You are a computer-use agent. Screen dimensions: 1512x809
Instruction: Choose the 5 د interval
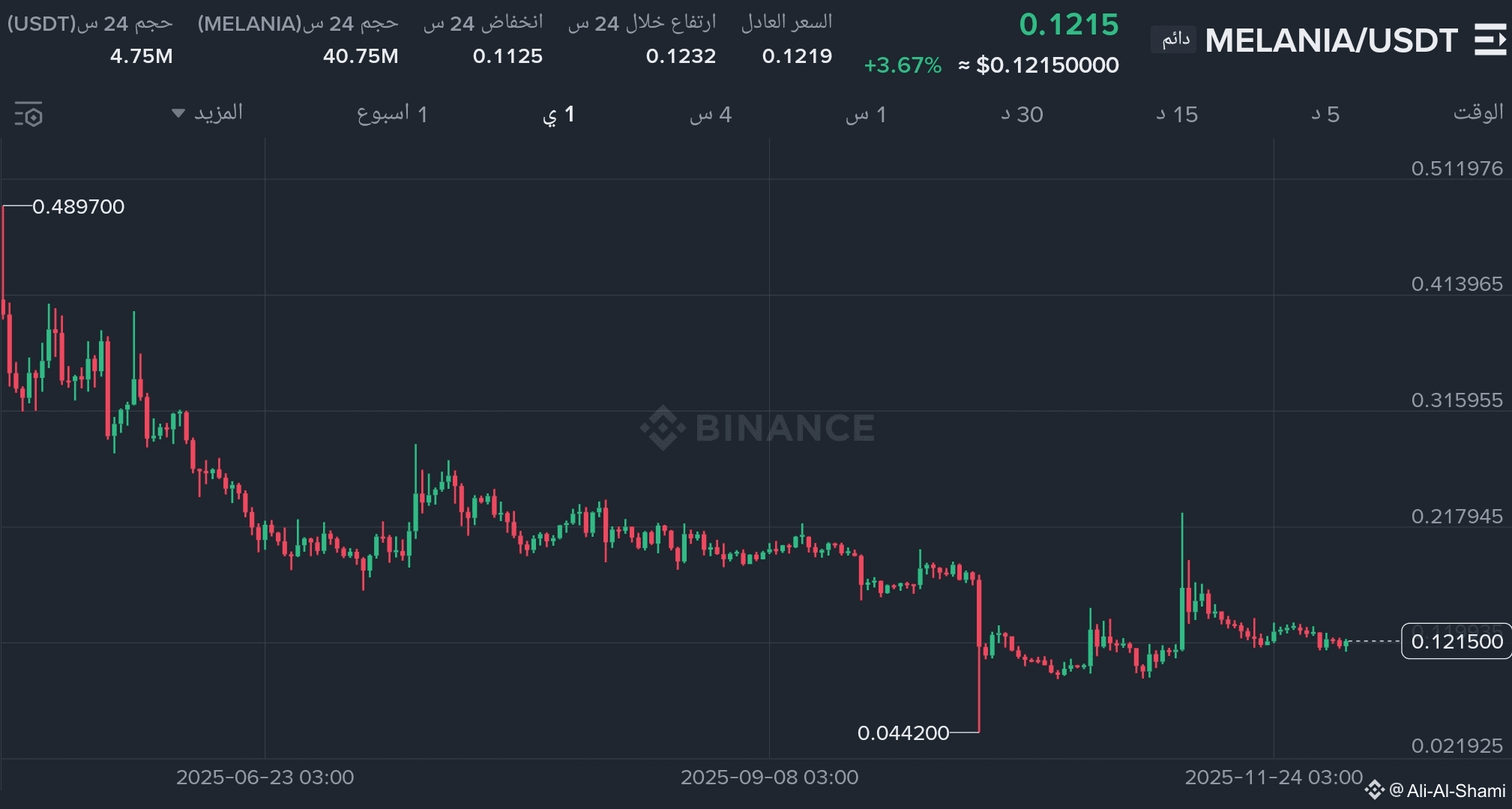1325,114
